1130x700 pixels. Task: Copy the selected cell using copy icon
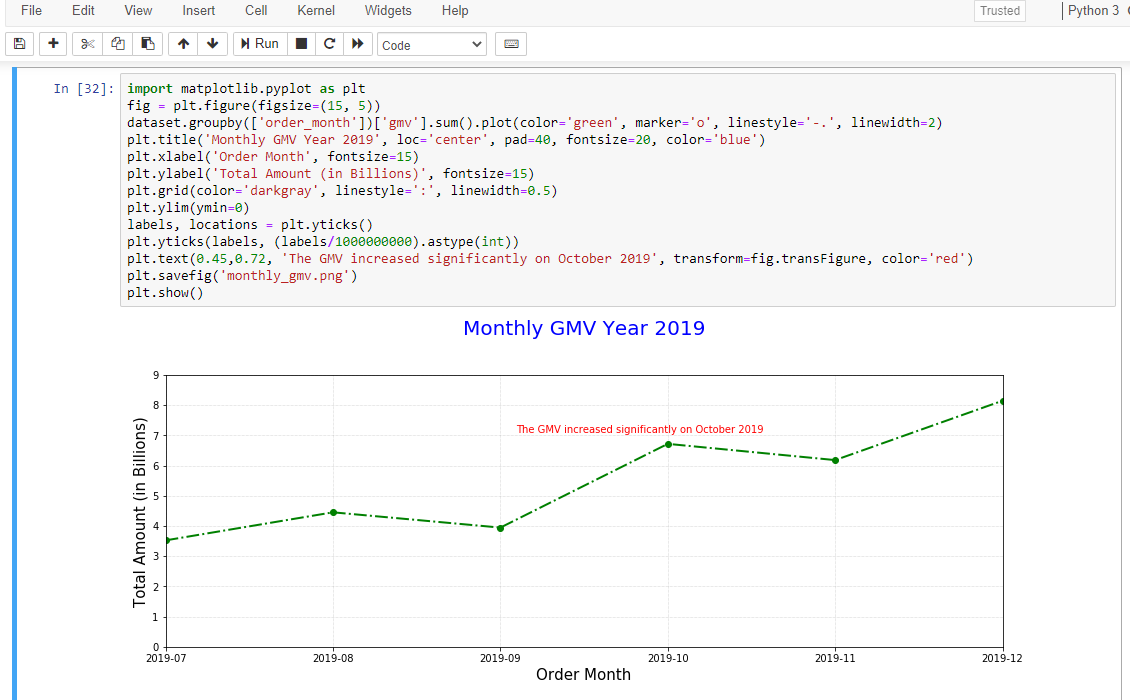(117, 43)
